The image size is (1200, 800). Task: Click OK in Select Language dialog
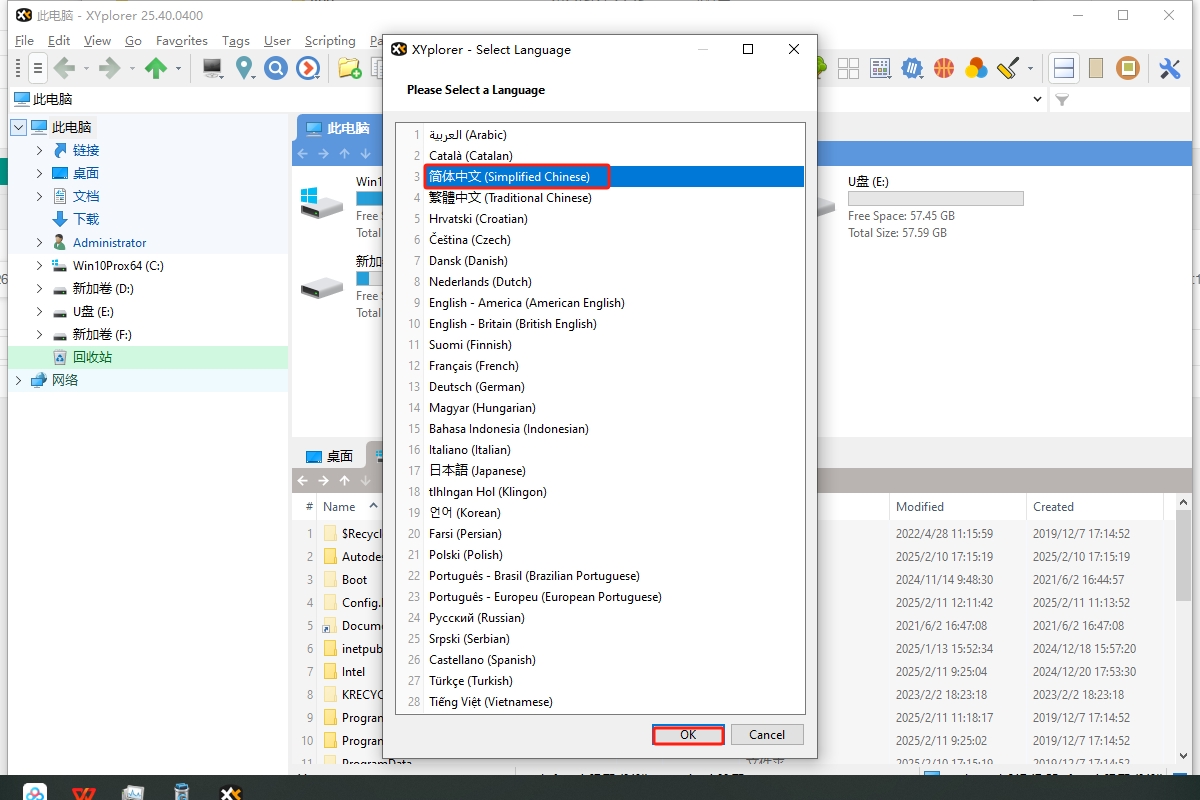[688, 734]
